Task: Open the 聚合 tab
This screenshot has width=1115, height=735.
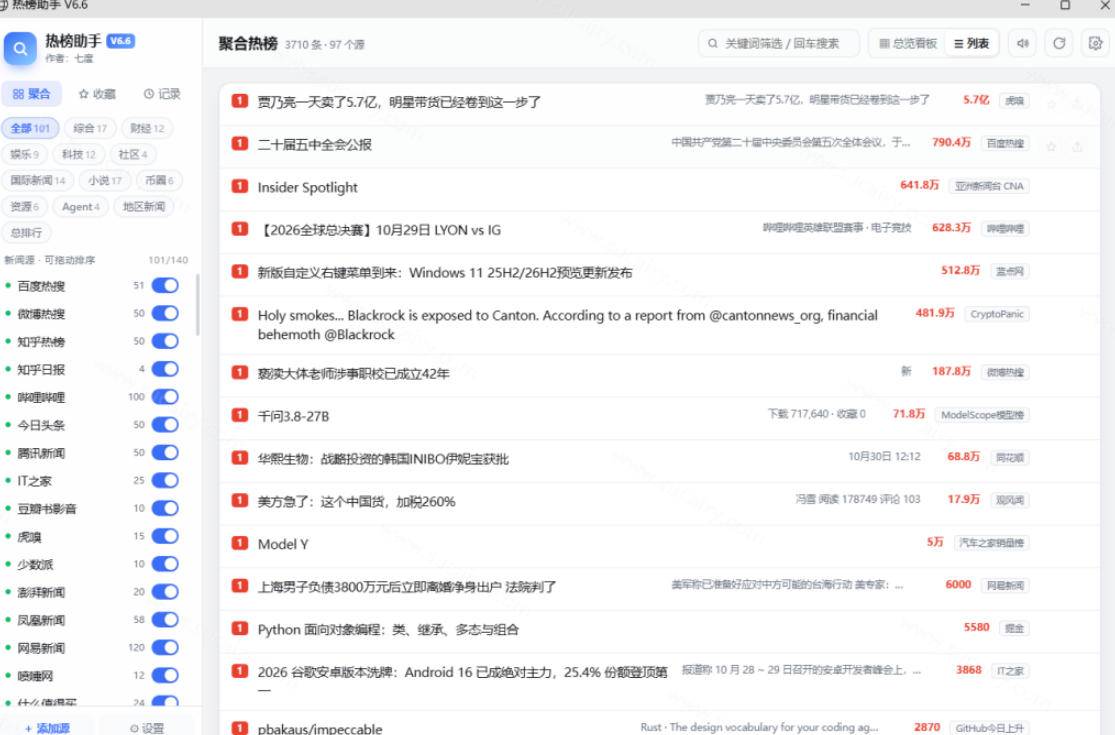Action: (x=31, y=94)
